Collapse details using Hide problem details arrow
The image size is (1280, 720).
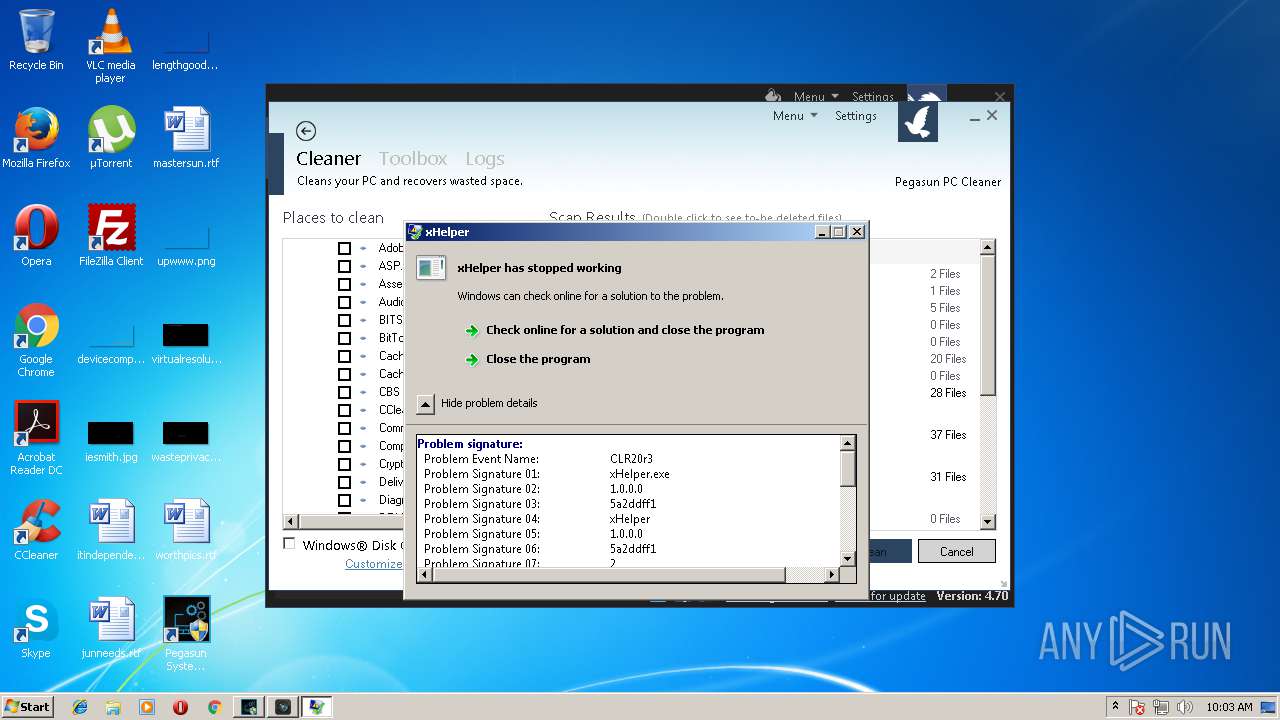click(425, 404)
